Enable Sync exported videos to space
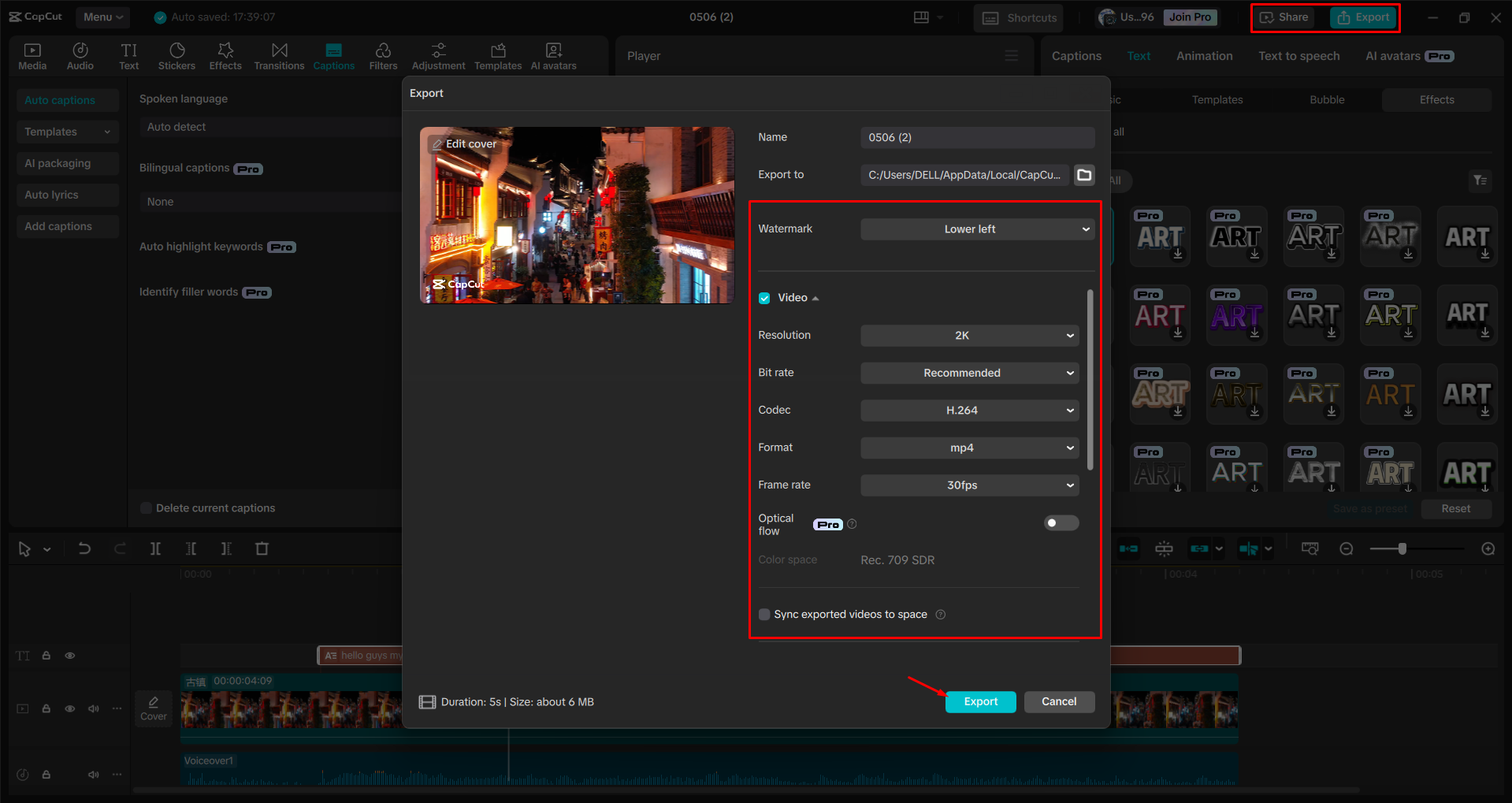The height and width of the screenshot is (803, 1512). click(x=764, y=615)
